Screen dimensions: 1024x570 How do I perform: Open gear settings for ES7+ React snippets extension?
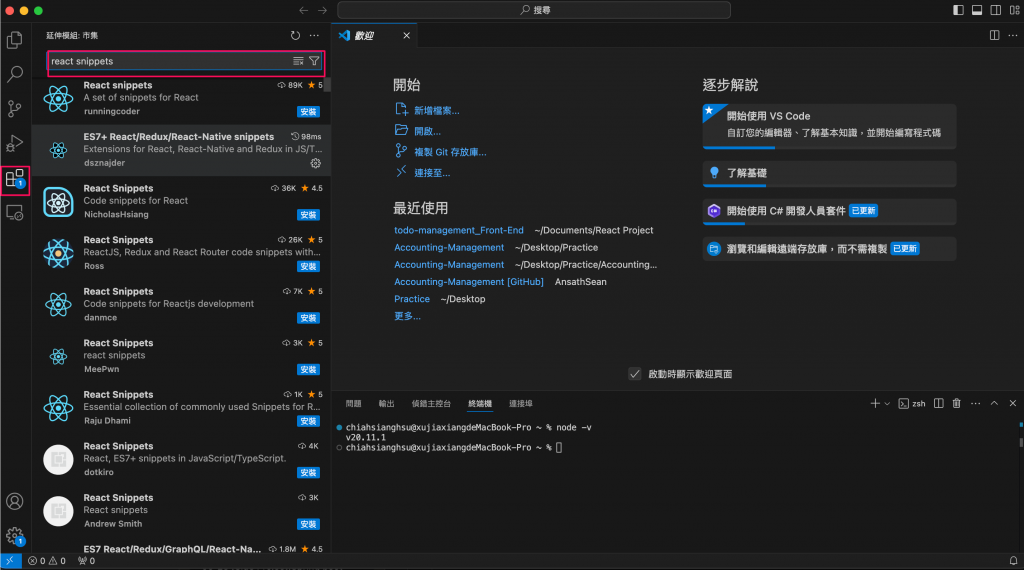point(315,163)
